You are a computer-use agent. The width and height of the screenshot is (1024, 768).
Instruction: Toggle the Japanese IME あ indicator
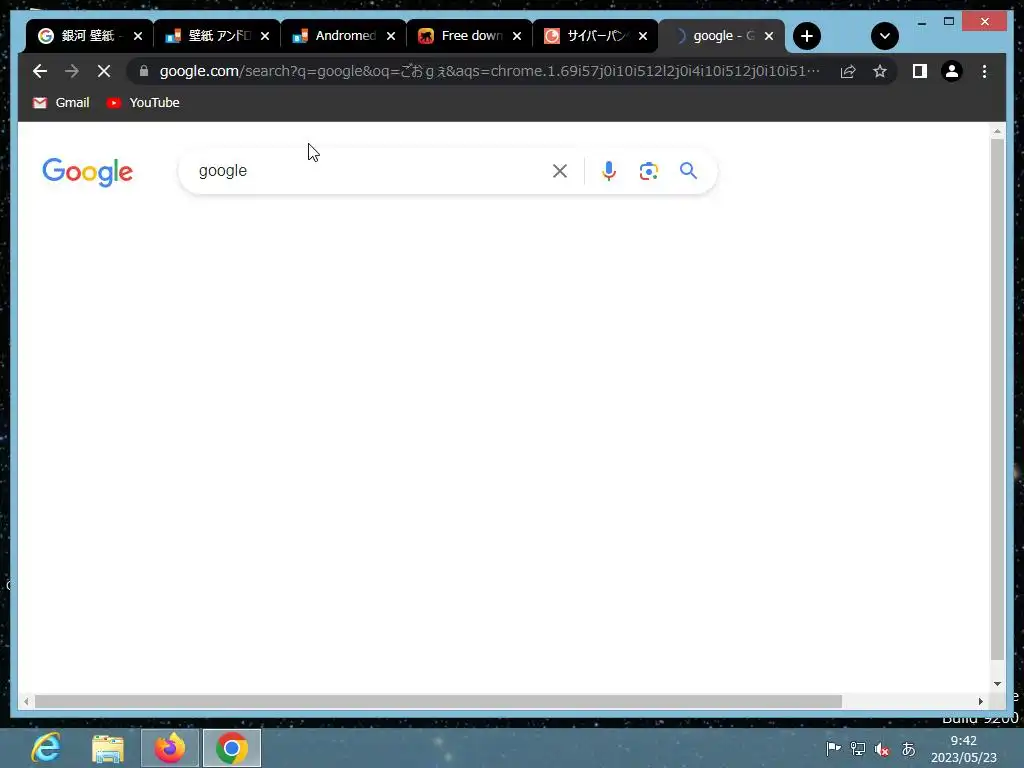[x=908, y=749]
